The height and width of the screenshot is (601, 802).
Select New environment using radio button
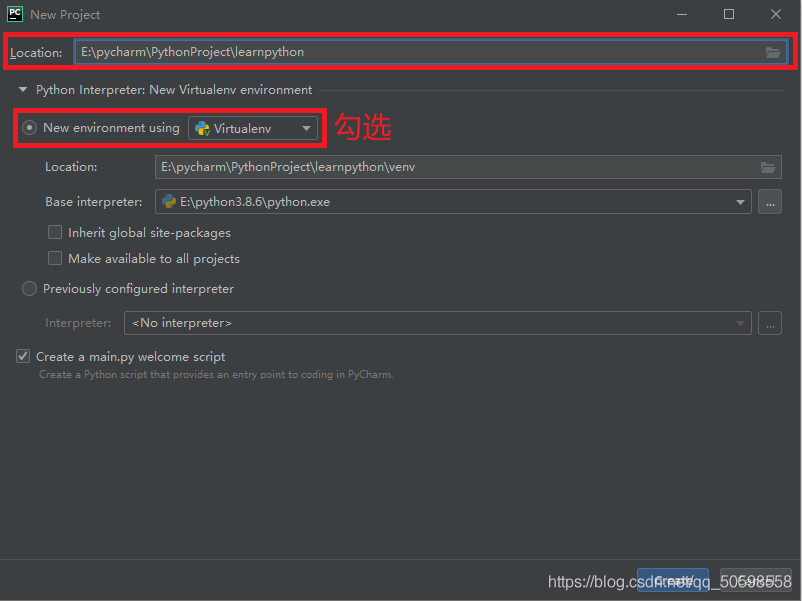(29, 128)
